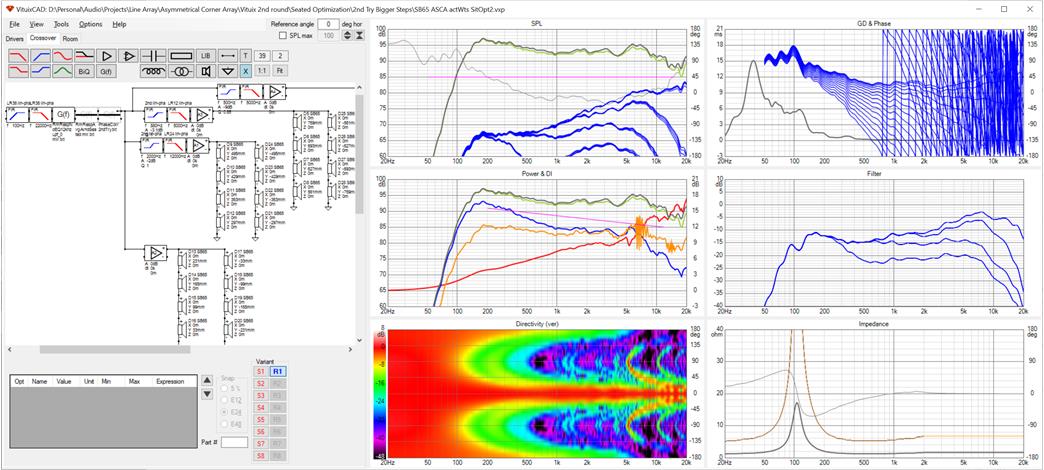This screenshot has height=470, width=1044.
Task: Move the selected parameter up with the up arrow
Action: tap(207, 379)
